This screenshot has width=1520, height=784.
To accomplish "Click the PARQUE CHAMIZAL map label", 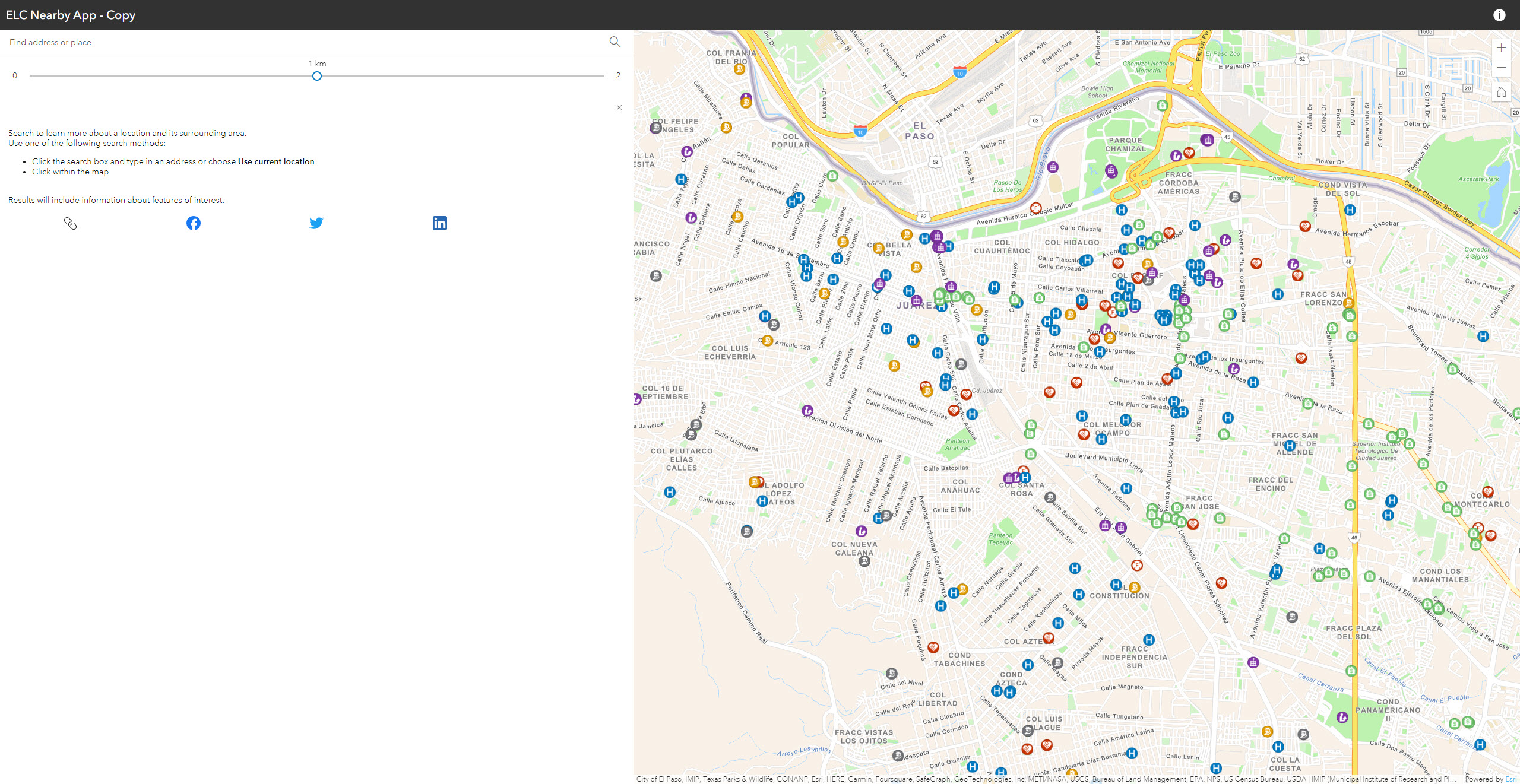I will [x=1125, y=145].
